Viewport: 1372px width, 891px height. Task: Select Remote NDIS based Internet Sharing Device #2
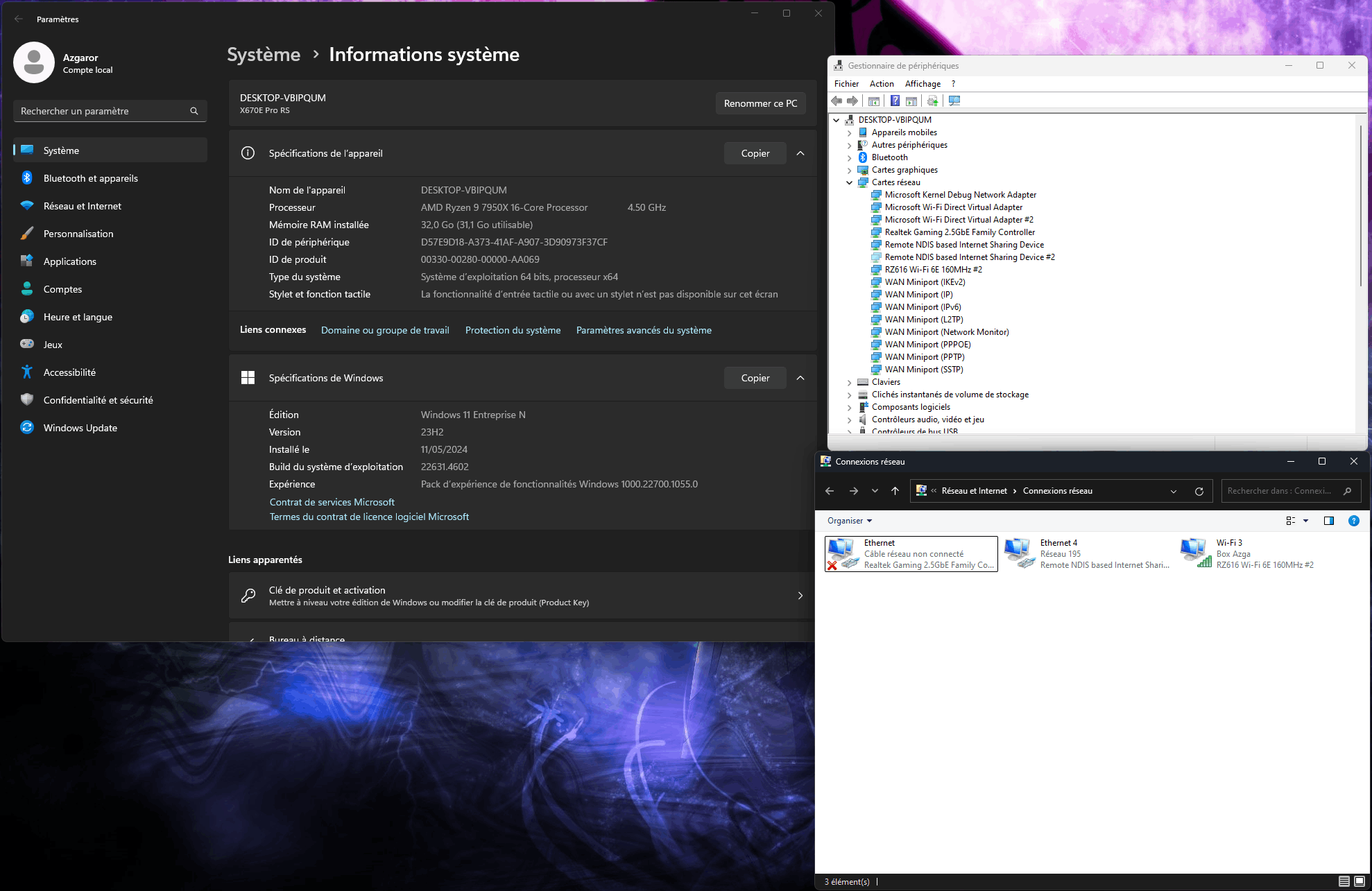(970, 257)
